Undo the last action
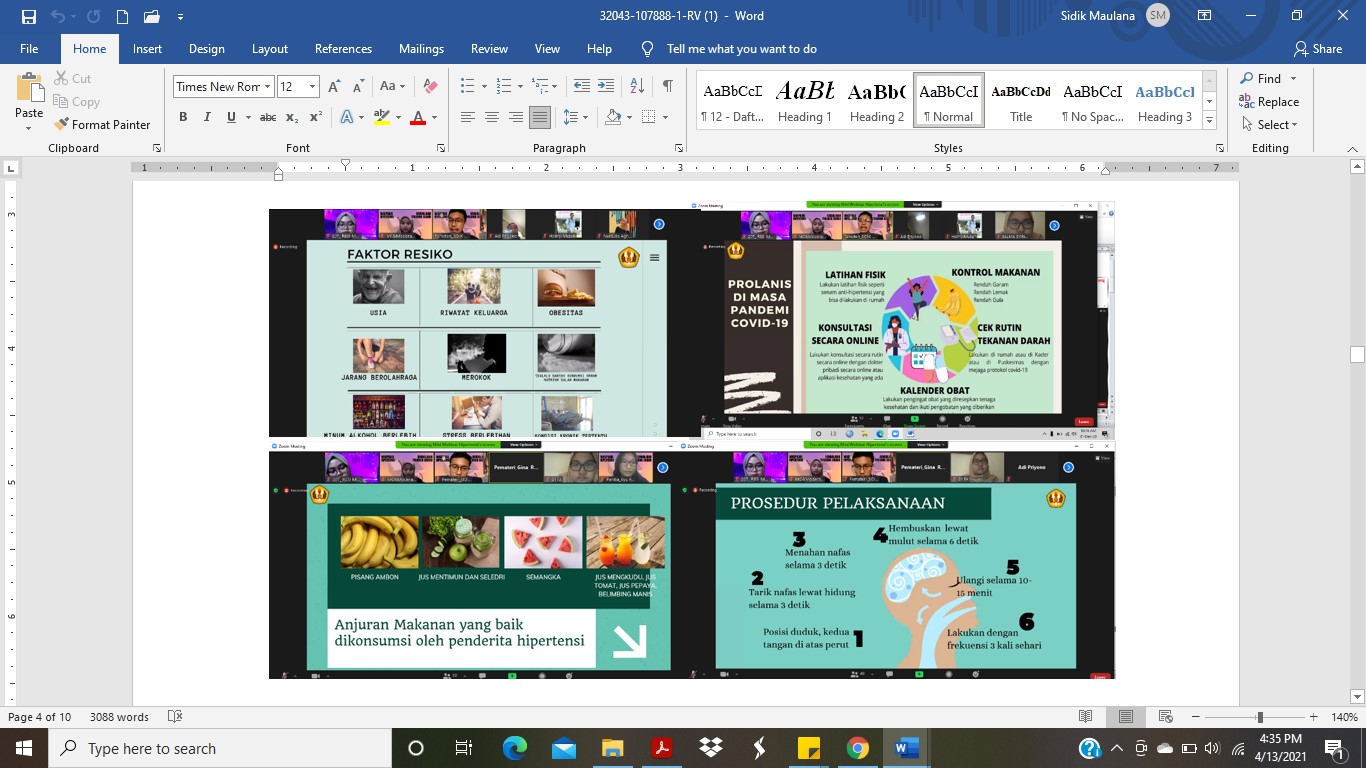Image resolution: width=1366 pixels, height=768 pixels. tap(58, 16)
